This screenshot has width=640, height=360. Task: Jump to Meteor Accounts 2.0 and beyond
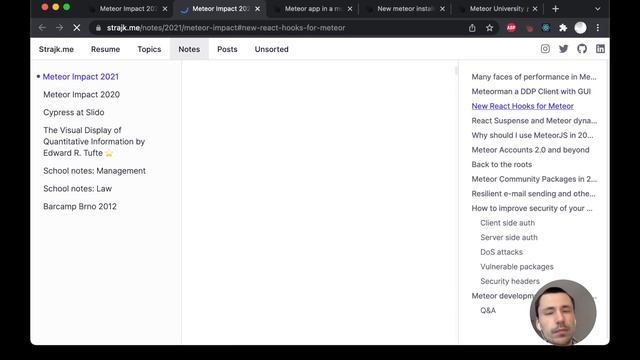[x=530, y=150]
